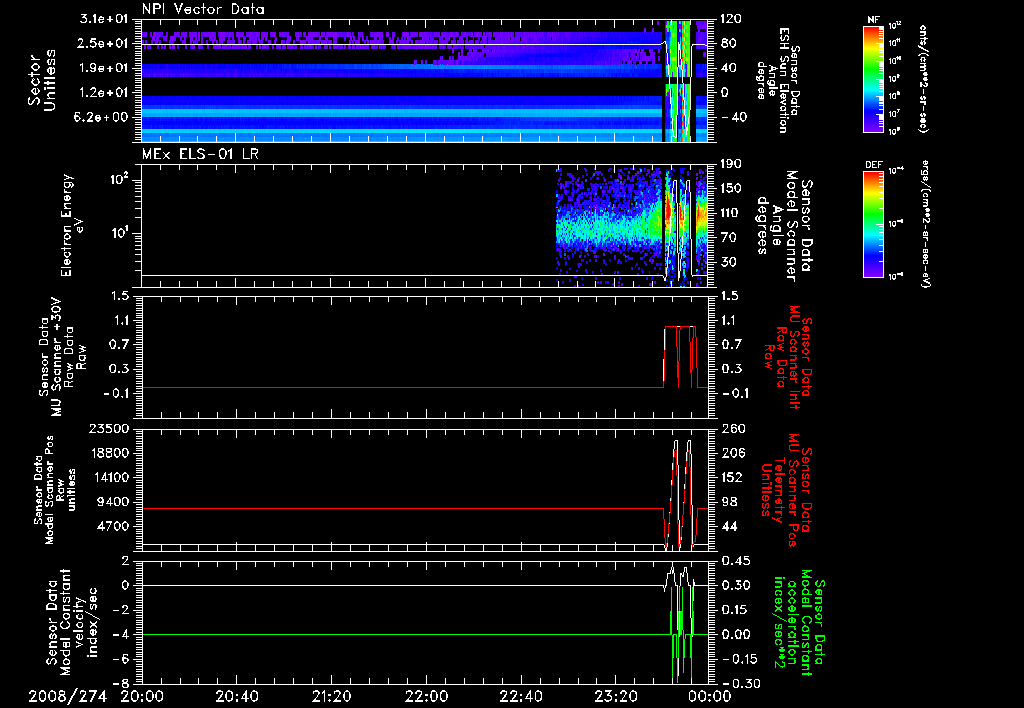This screenshot has width=1024, height=708.
Task: Click the 2.5e+01 sector tick value
Action: click(103, 43)
